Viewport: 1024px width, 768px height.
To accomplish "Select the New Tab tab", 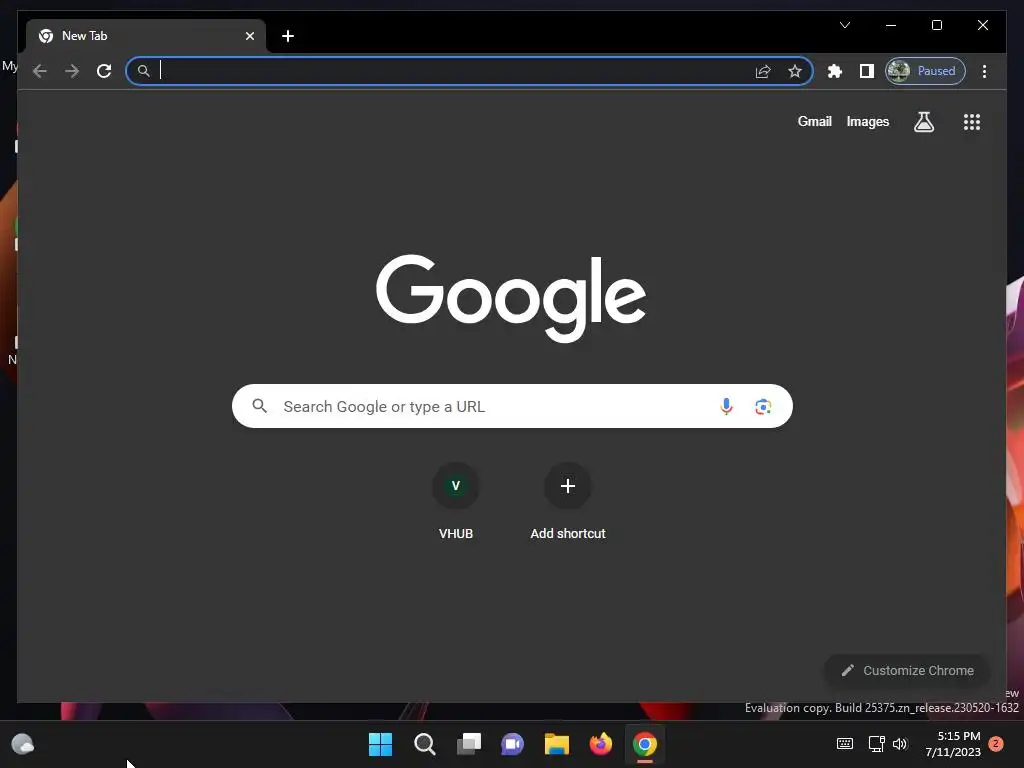I will [x=146, y=36].
